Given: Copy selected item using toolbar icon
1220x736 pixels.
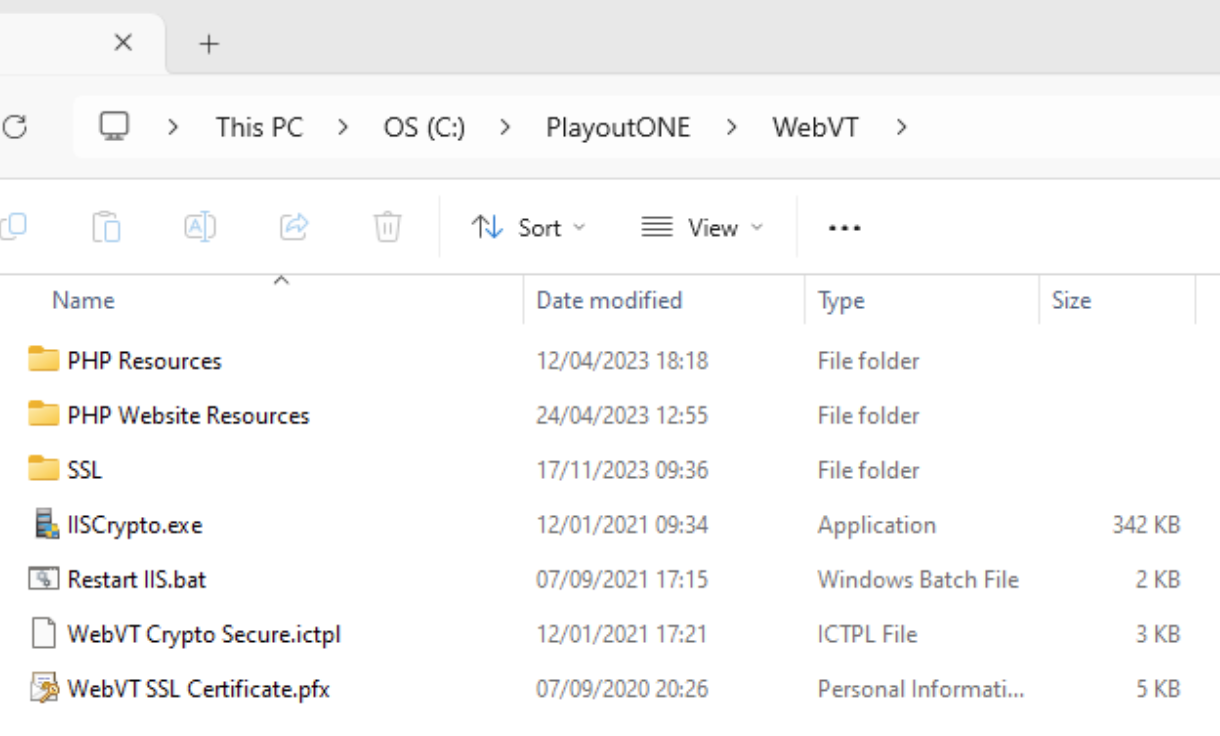Looking at the screenshot, I should click(x=13, y=227).
